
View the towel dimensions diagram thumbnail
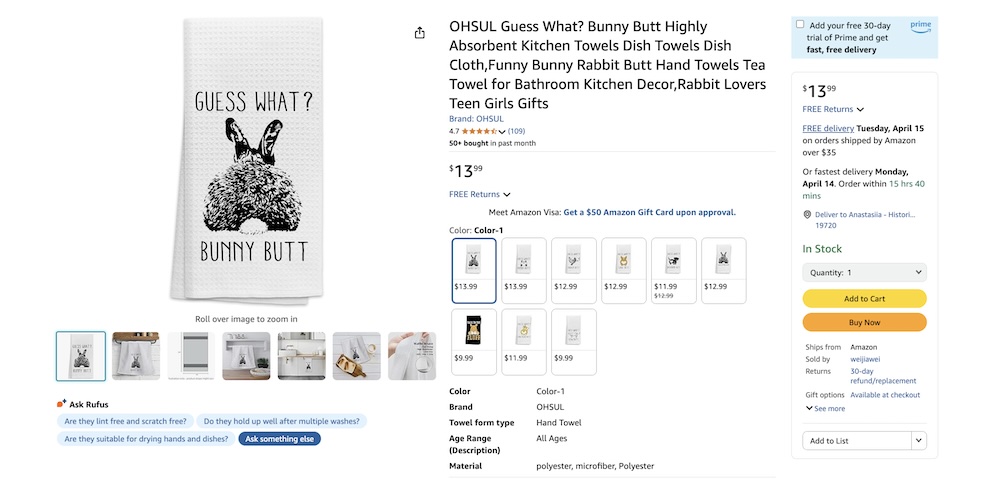click(x=190, y=356)
